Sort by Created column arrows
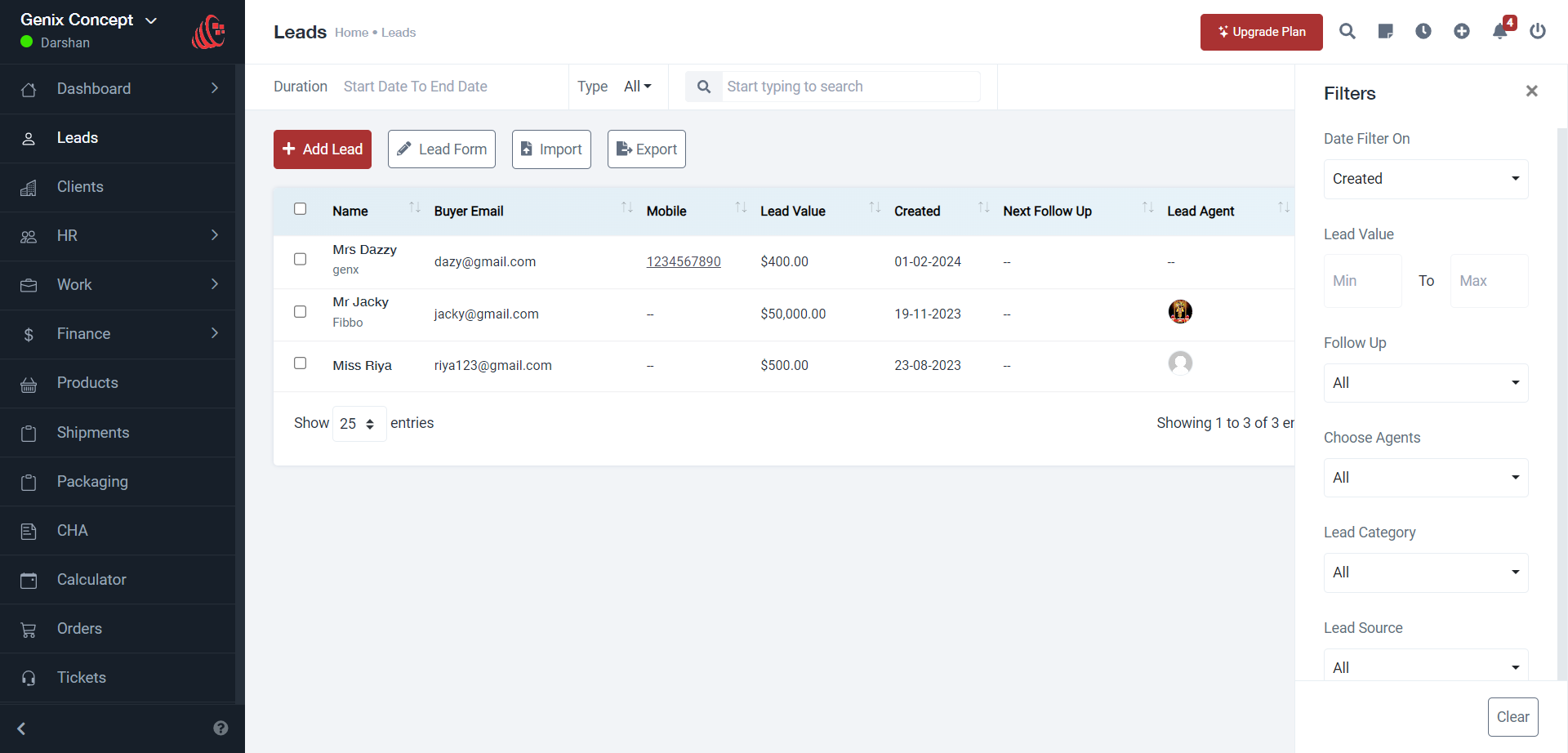Screen dimensions: 1568x753 pyautogui.click(x=984, y=207)
